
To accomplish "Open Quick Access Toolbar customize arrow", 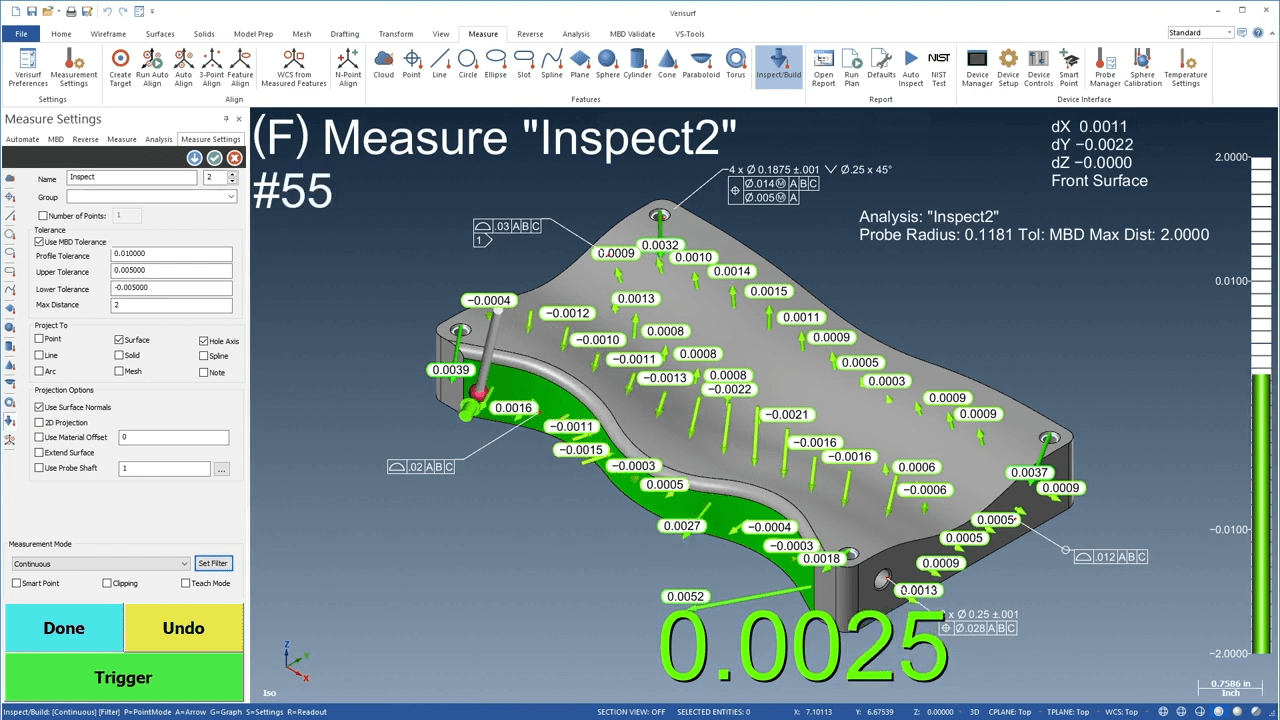I will coord(152,11).
